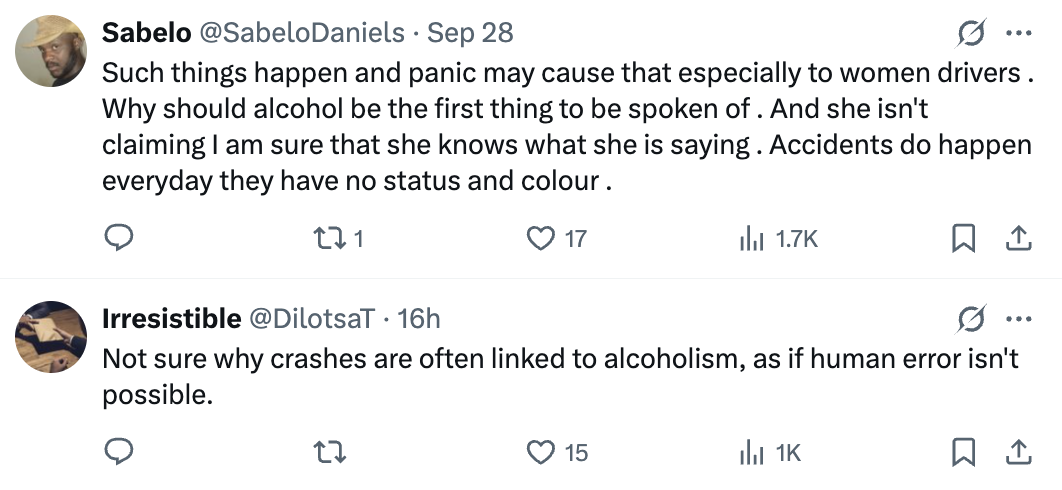
Task: Open more options menu on Sabelo's tweet
Action: 1018,33
